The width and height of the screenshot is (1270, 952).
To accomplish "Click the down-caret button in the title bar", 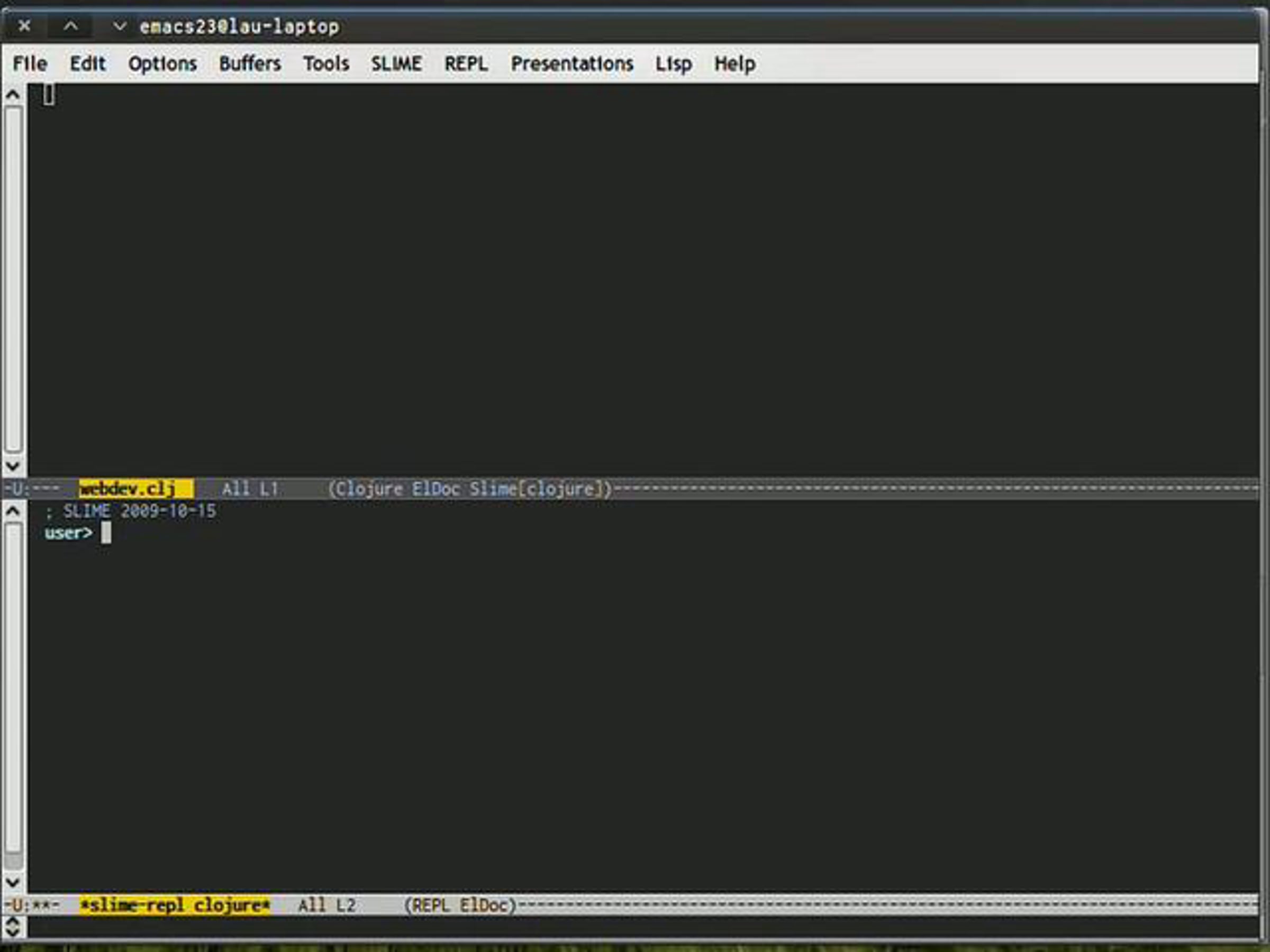I will 120,26.
